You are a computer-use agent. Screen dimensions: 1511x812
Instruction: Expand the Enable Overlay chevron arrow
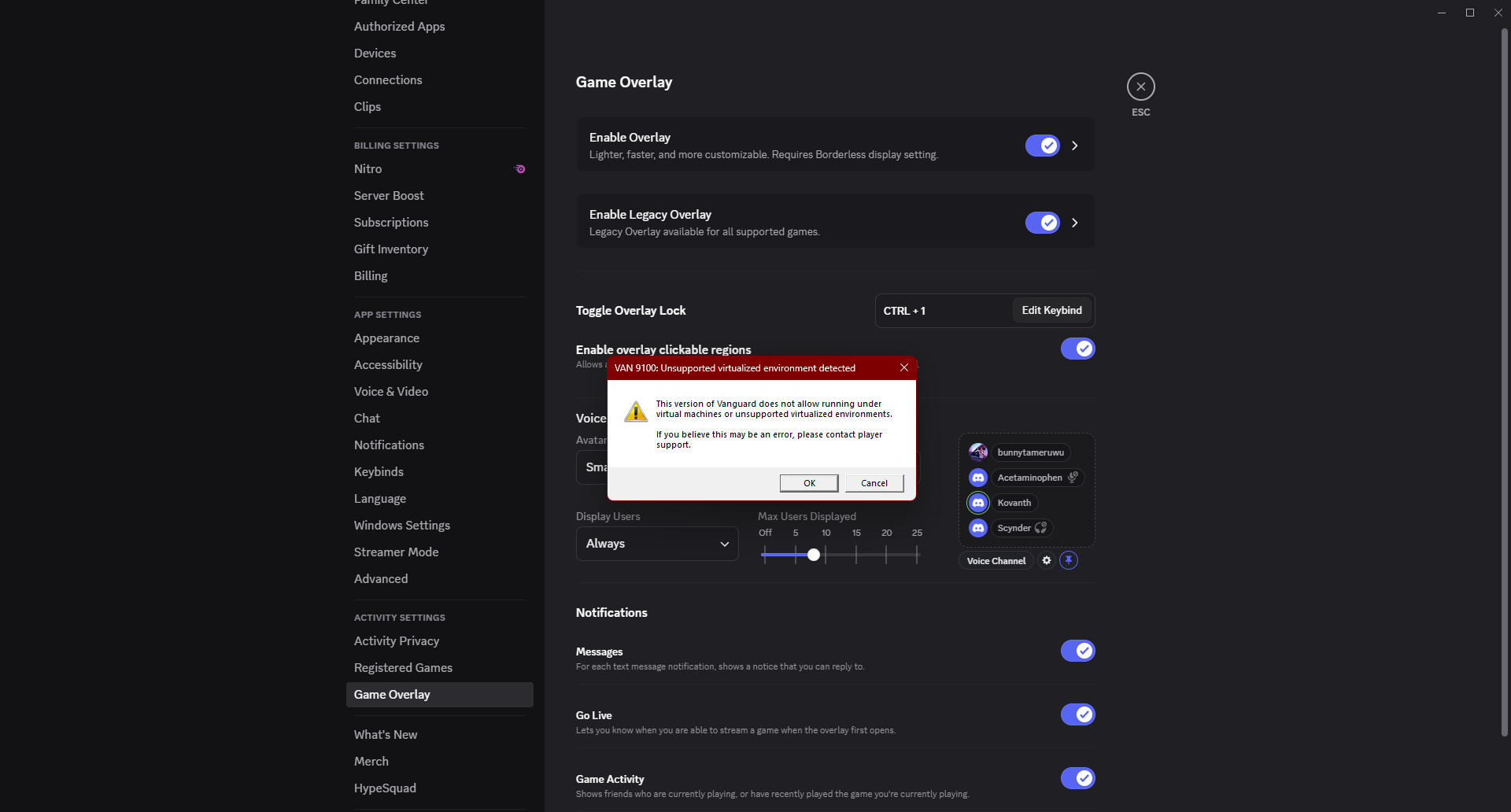coord(1075,146)
